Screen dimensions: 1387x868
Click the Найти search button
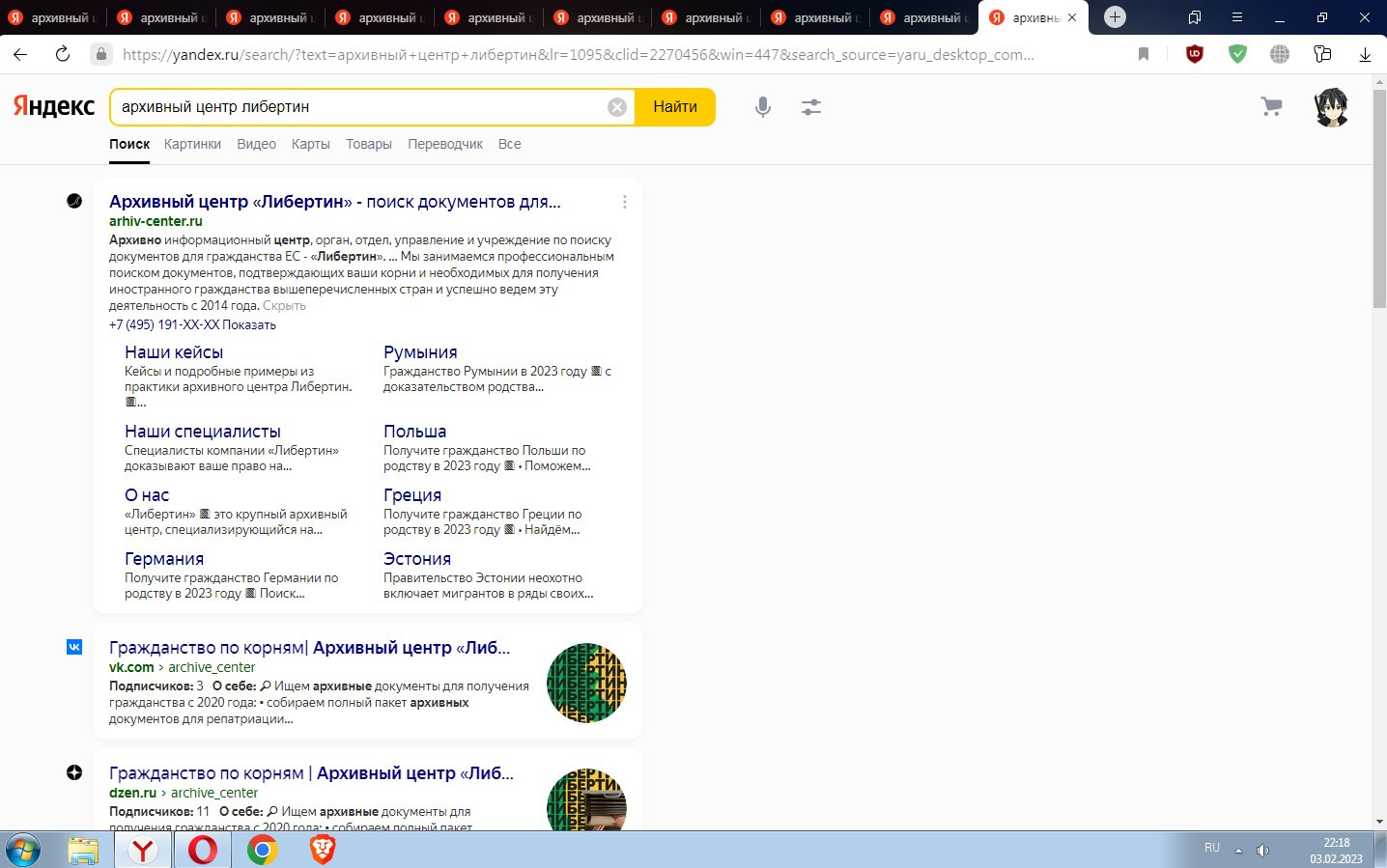tap(675, 107)
